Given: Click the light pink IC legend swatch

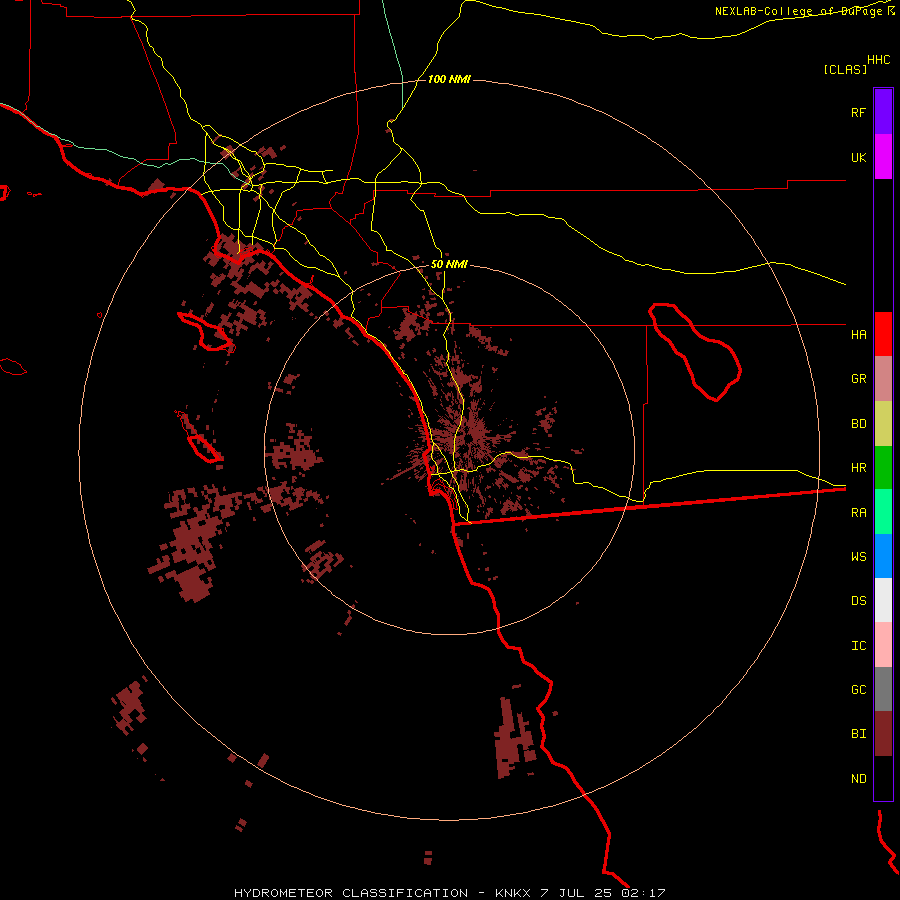Looking at the screenshot, I should pyautogui.click(x=883, y=645).
